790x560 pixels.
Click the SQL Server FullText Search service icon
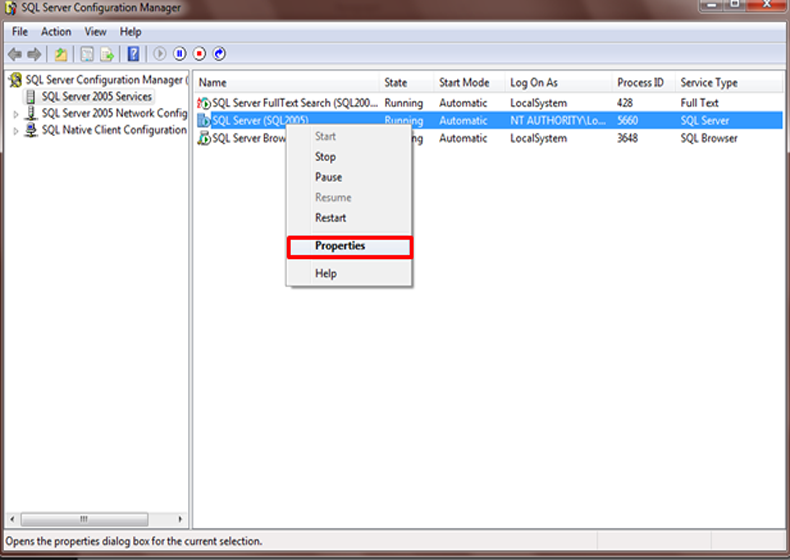click(204, 103)
